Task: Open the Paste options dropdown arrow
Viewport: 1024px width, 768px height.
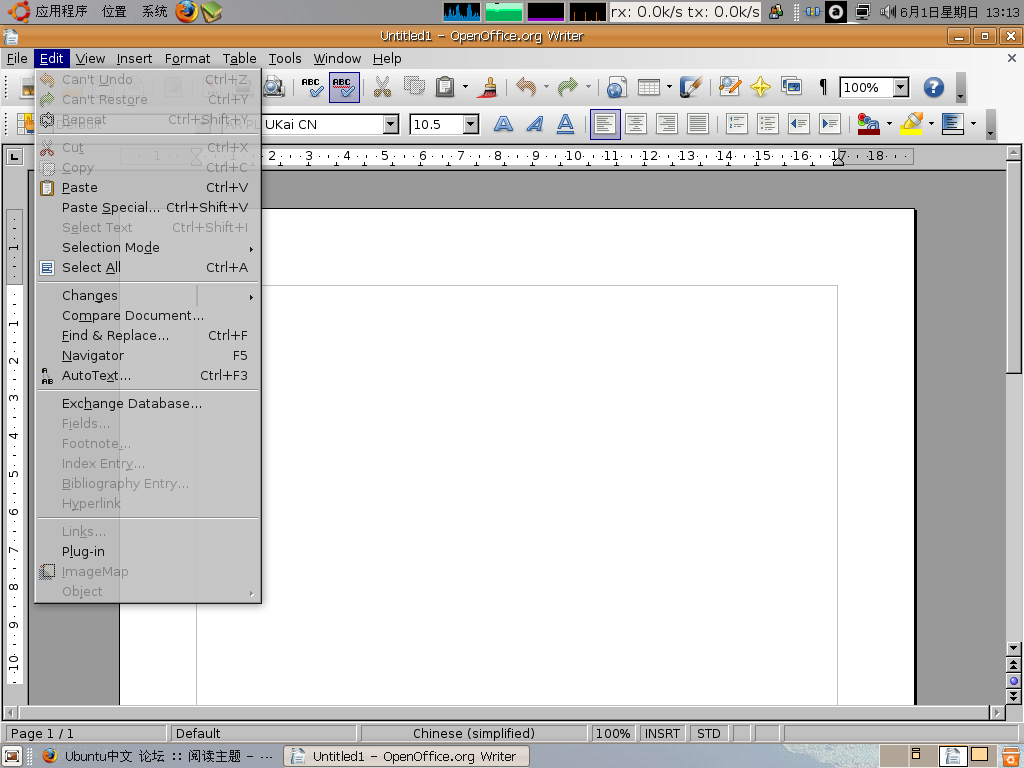Action: (x=465, y=88)
